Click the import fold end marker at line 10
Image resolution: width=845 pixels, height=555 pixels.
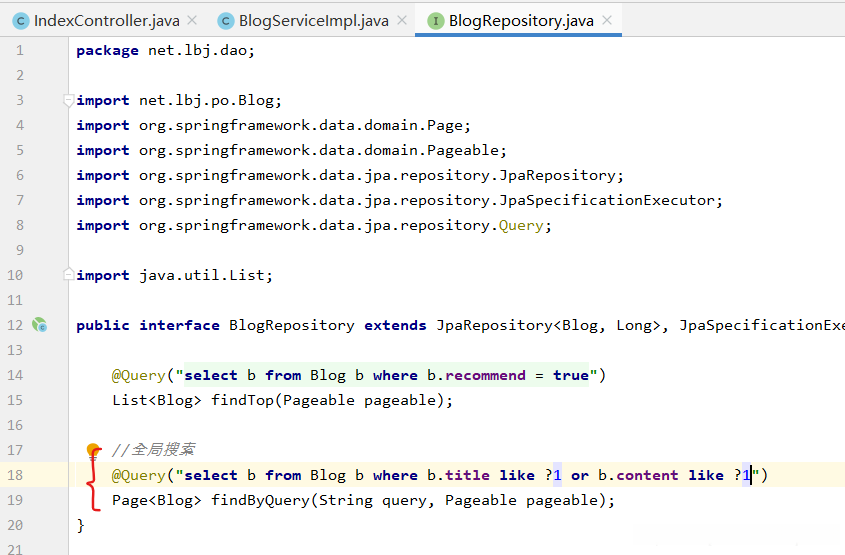pos(68,274)
